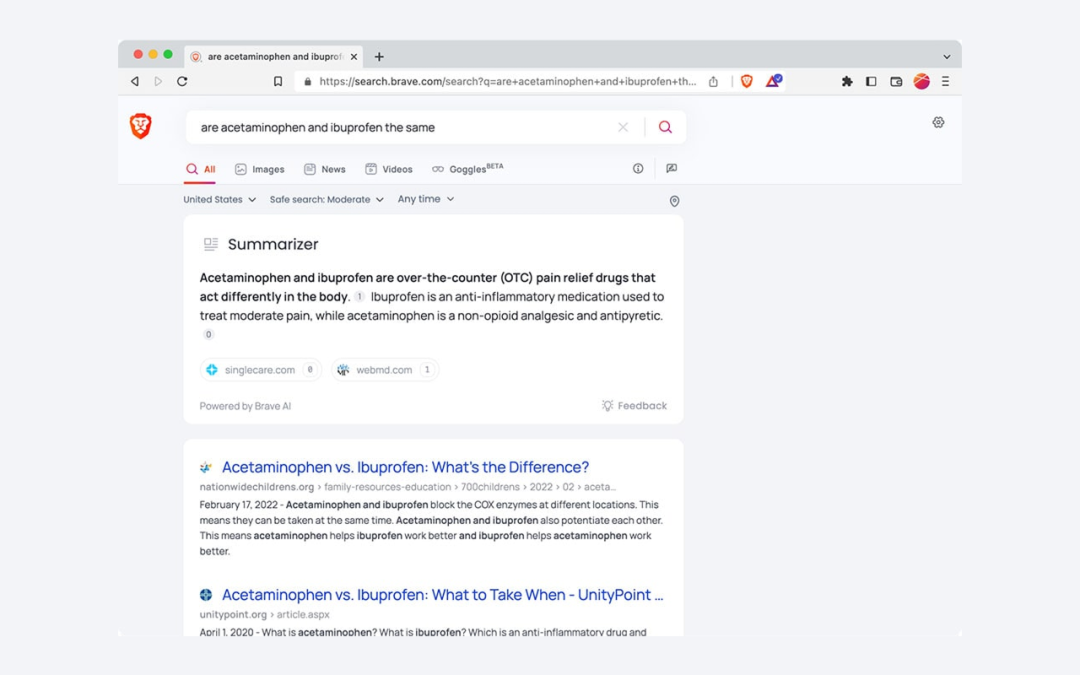Open the Goggles BETA tab
Image resolution: width=1080 pixels, height=675 pixels.
point(468,169)
